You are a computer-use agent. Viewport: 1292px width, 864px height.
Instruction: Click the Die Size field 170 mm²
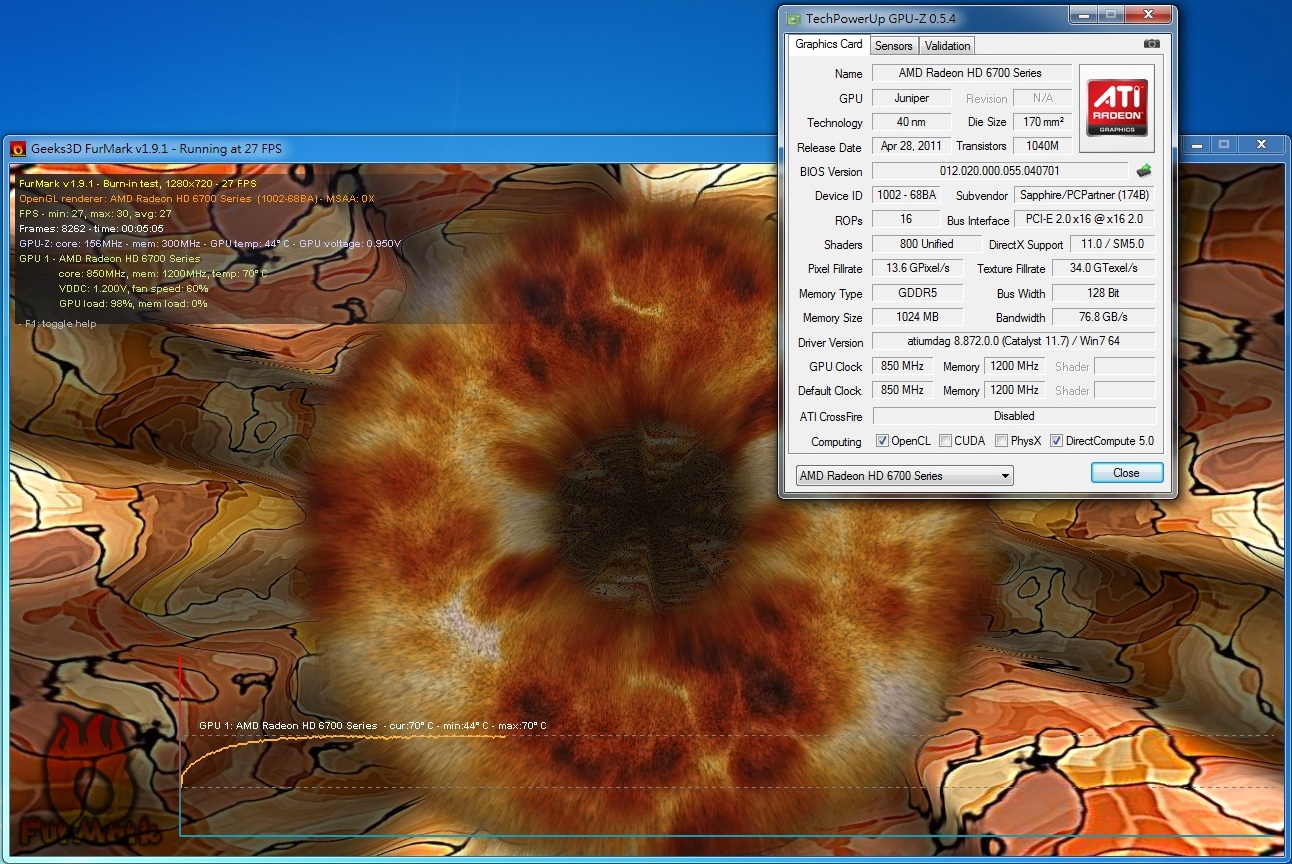tap(1042, 122)
